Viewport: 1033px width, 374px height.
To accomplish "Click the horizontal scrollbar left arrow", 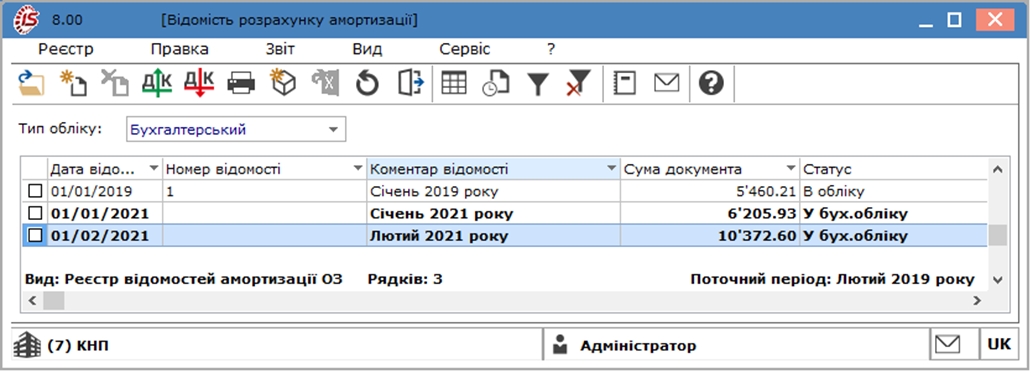I will coord(31,300).
